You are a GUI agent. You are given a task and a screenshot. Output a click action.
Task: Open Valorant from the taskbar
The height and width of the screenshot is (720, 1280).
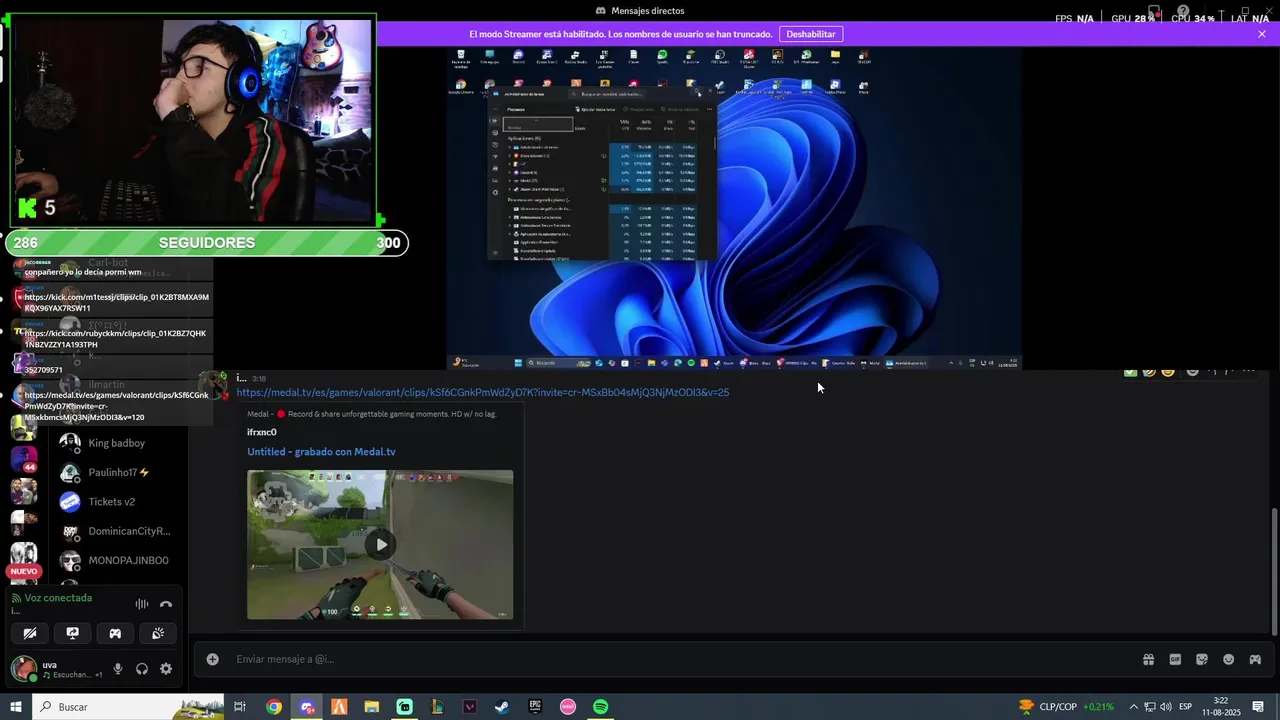470,707
